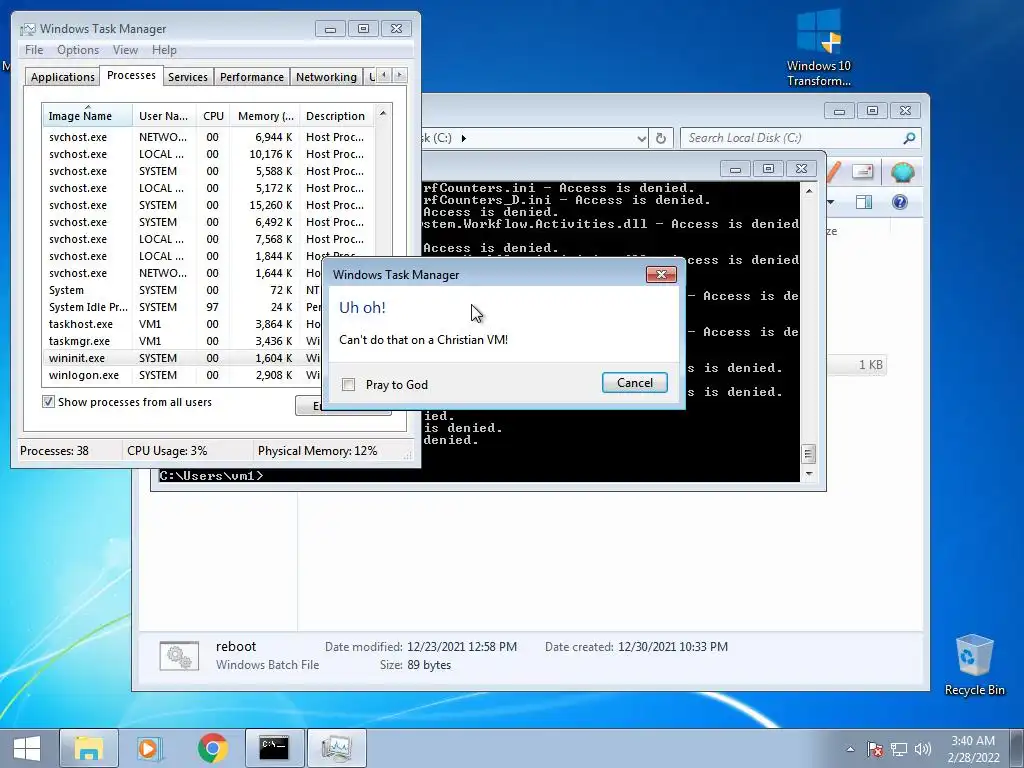Select svchost.exe row using 10,176 K
This screenshot has height=768, width=1024.
click(x=208, y=154)
